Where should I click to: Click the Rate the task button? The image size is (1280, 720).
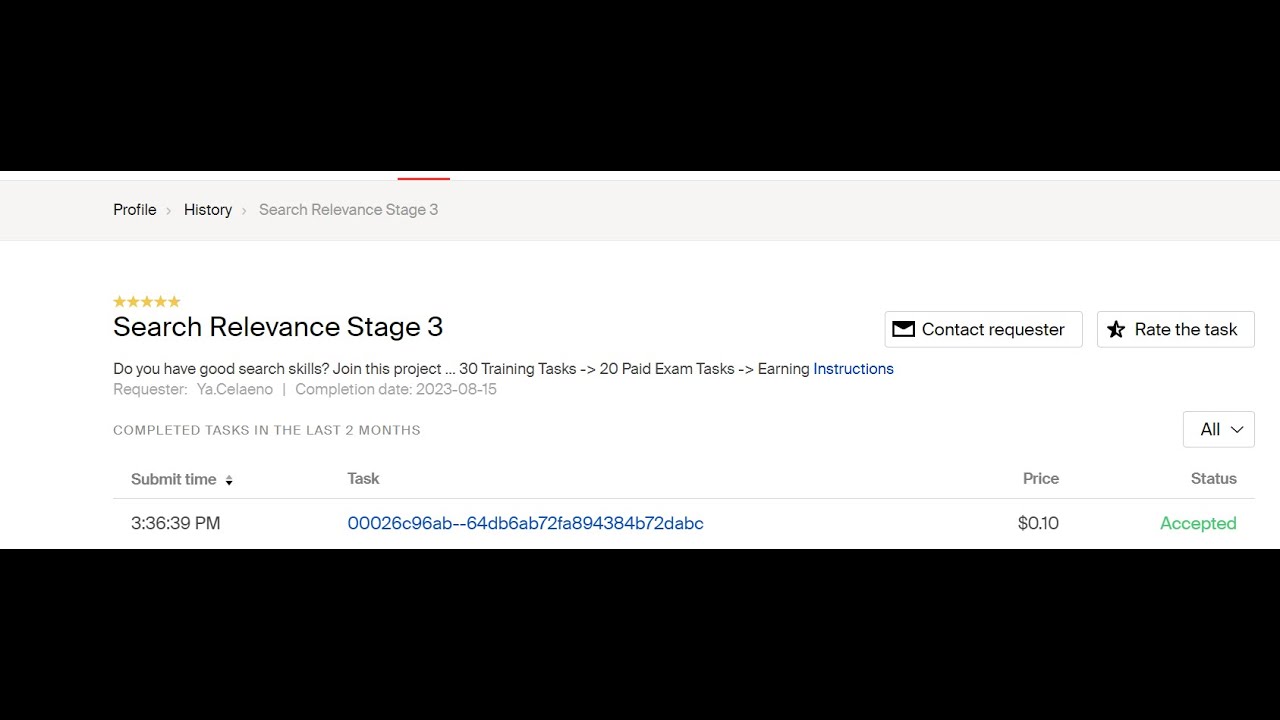pos(1175,329)
